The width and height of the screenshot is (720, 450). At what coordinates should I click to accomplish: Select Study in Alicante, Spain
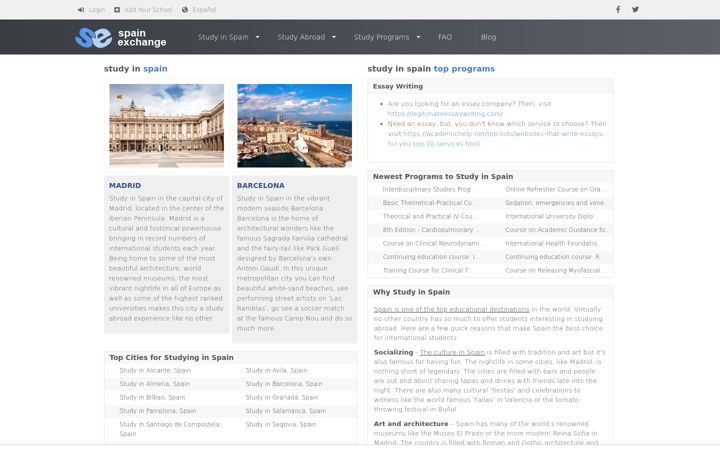(x=155, y=371)
